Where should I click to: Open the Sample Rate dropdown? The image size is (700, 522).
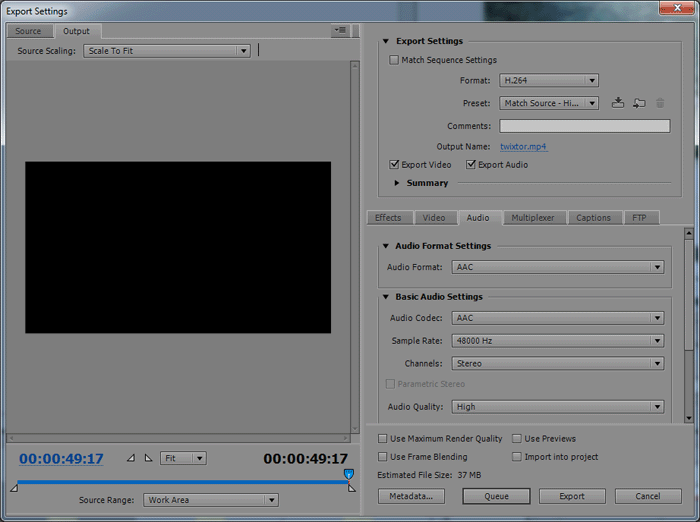click(x=557, y=341)
